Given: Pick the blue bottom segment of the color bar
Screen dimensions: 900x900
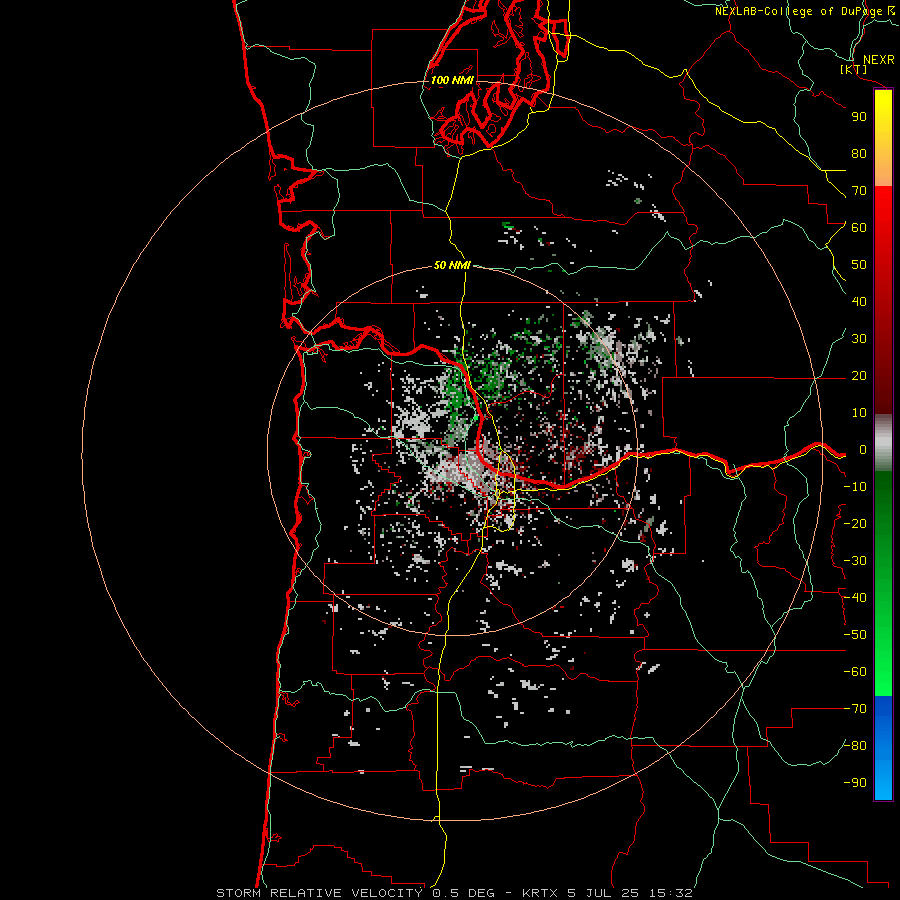Looking at the screenshot, I should click(883, 748).
